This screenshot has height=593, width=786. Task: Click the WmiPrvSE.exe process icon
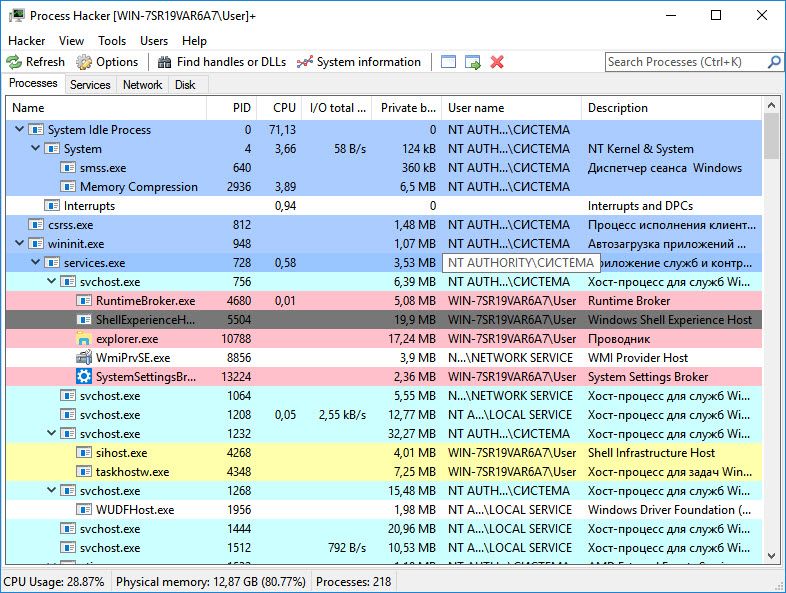coord(84,358)
